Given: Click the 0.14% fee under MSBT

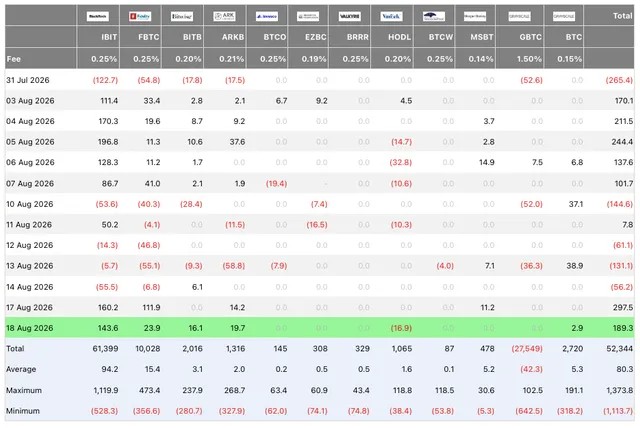Looking at the screenshot, I should tap(481, 59).
